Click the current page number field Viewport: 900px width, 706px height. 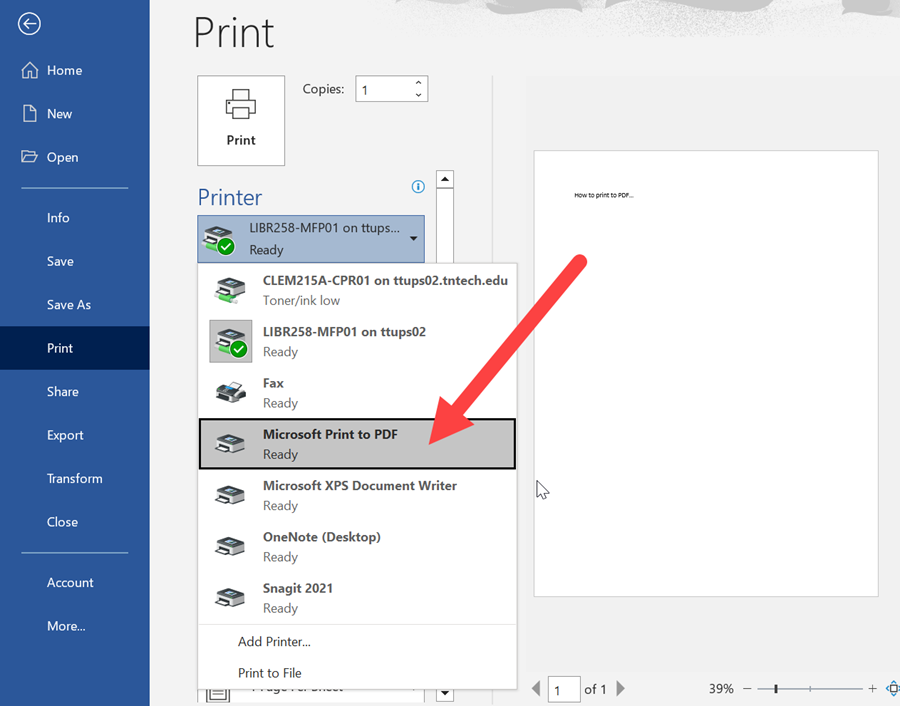(564, 690)
